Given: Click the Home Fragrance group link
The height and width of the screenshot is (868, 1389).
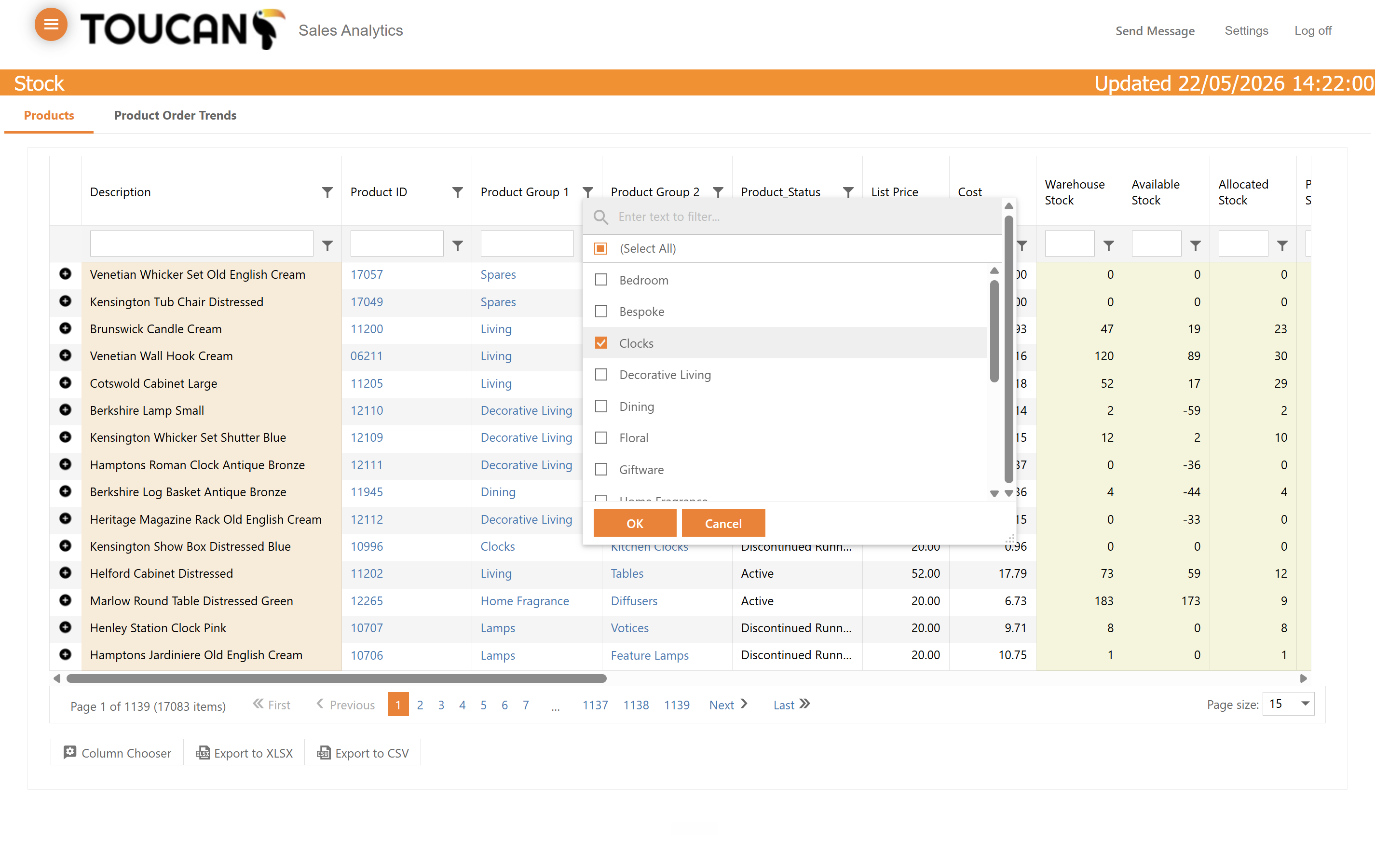Looking at the screenshot, I should [525, 600].
